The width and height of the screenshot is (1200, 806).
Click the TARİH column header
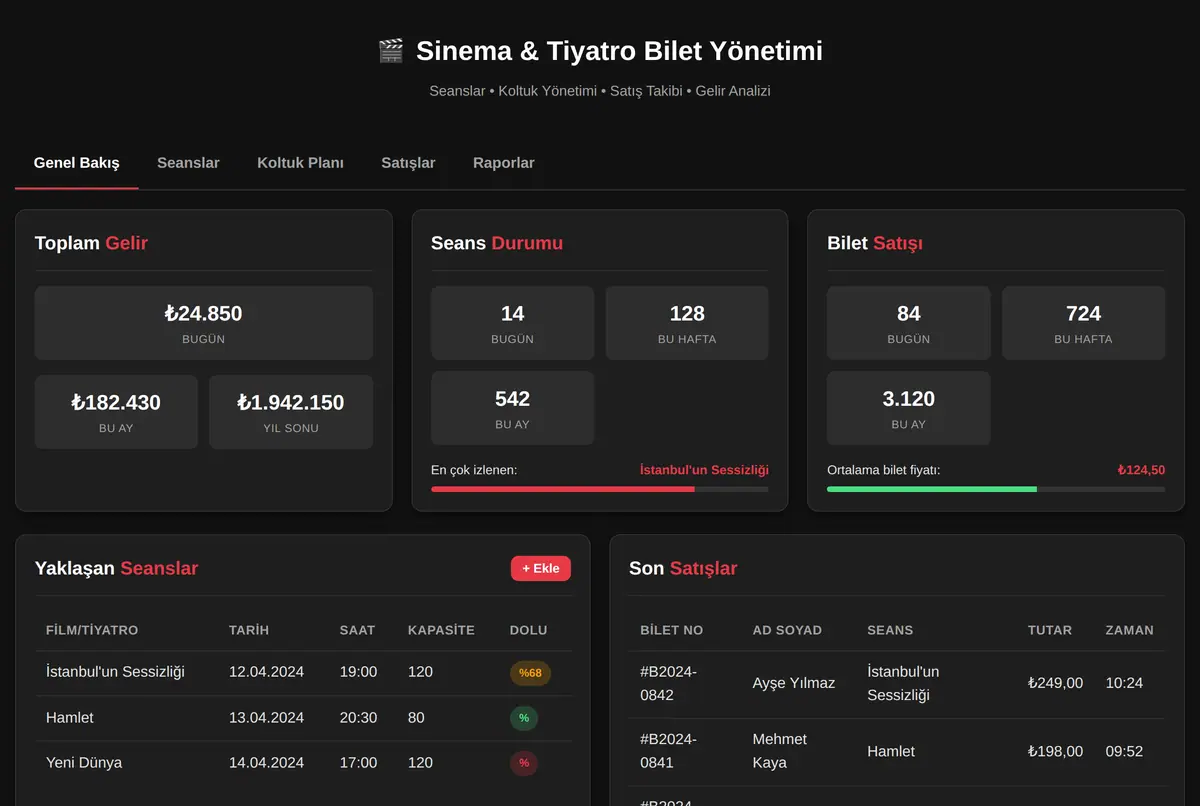pos(249,630)
